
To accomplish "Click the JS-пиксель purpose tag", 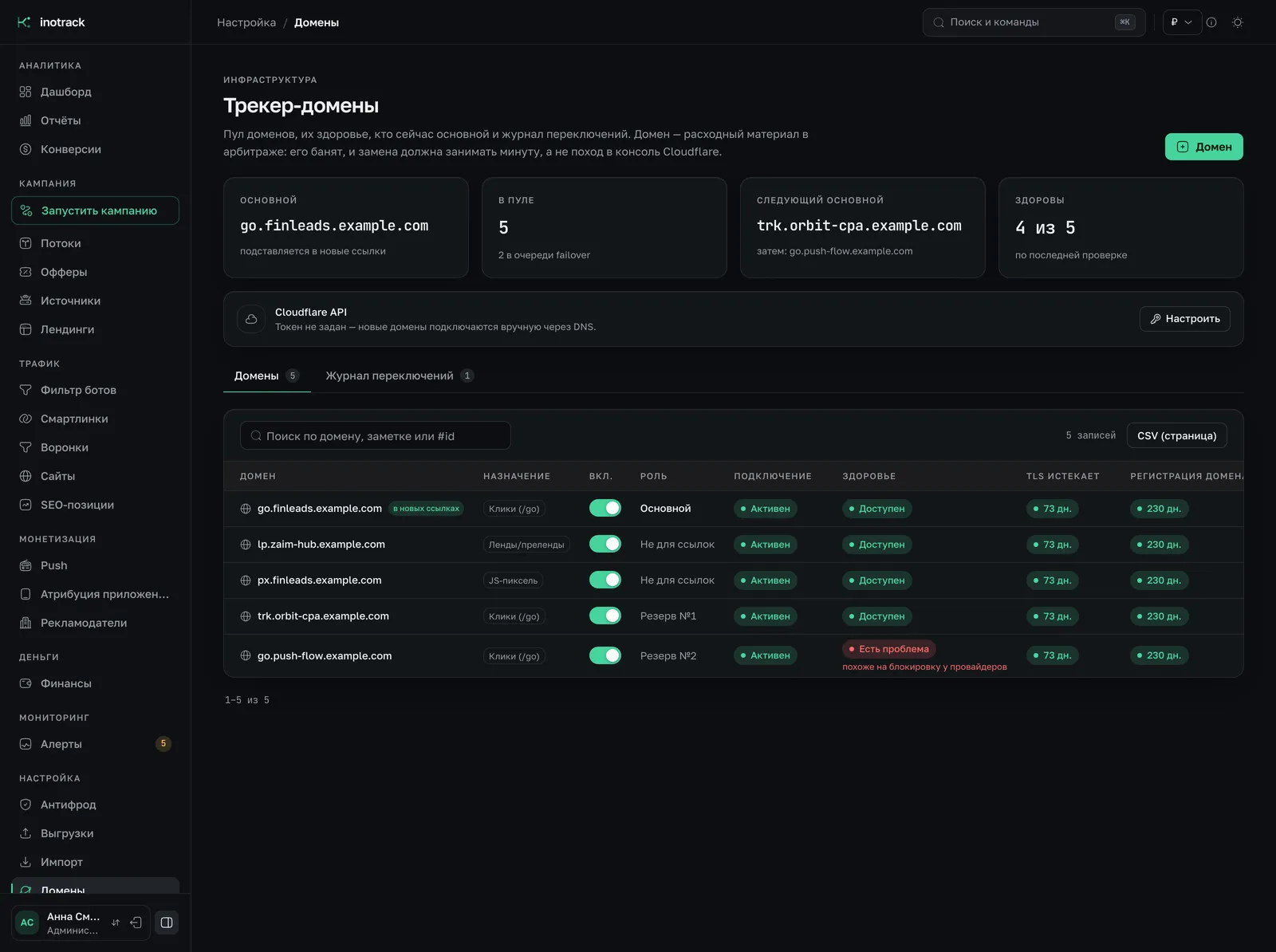I will pos(513,580).
